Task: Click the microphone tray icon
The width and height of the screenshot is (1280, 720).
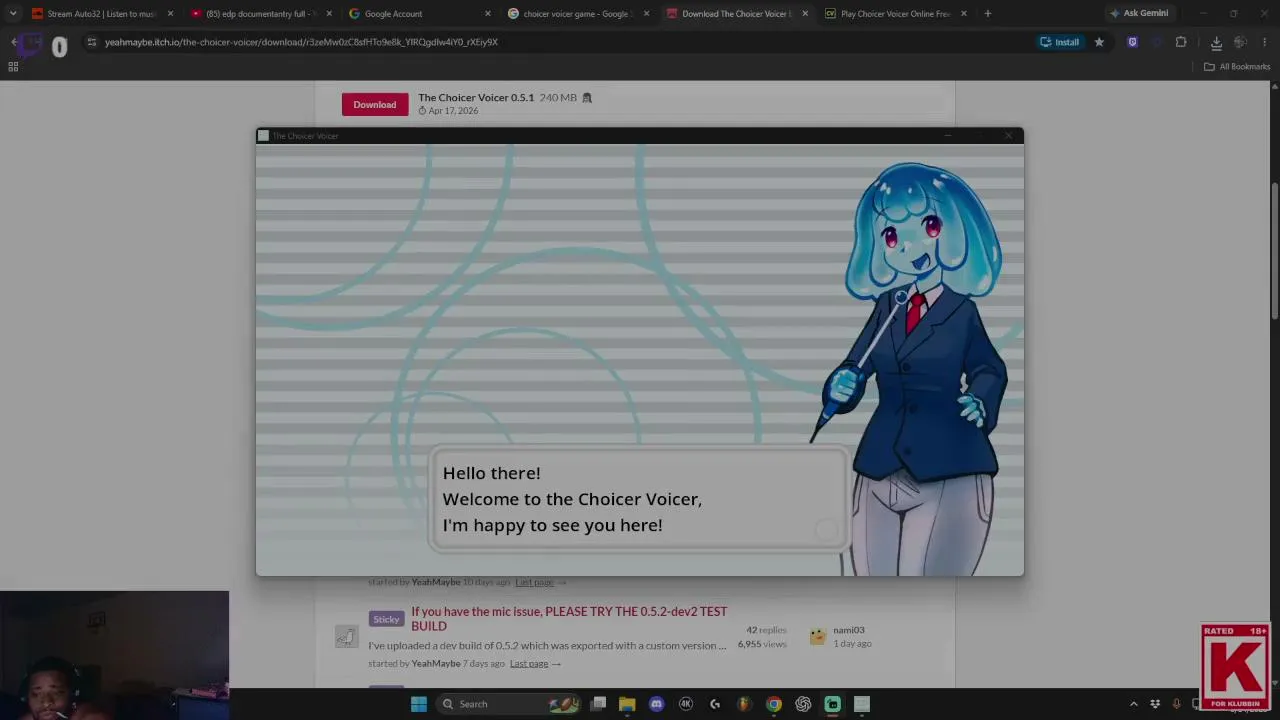Action: click(1176, 704)
